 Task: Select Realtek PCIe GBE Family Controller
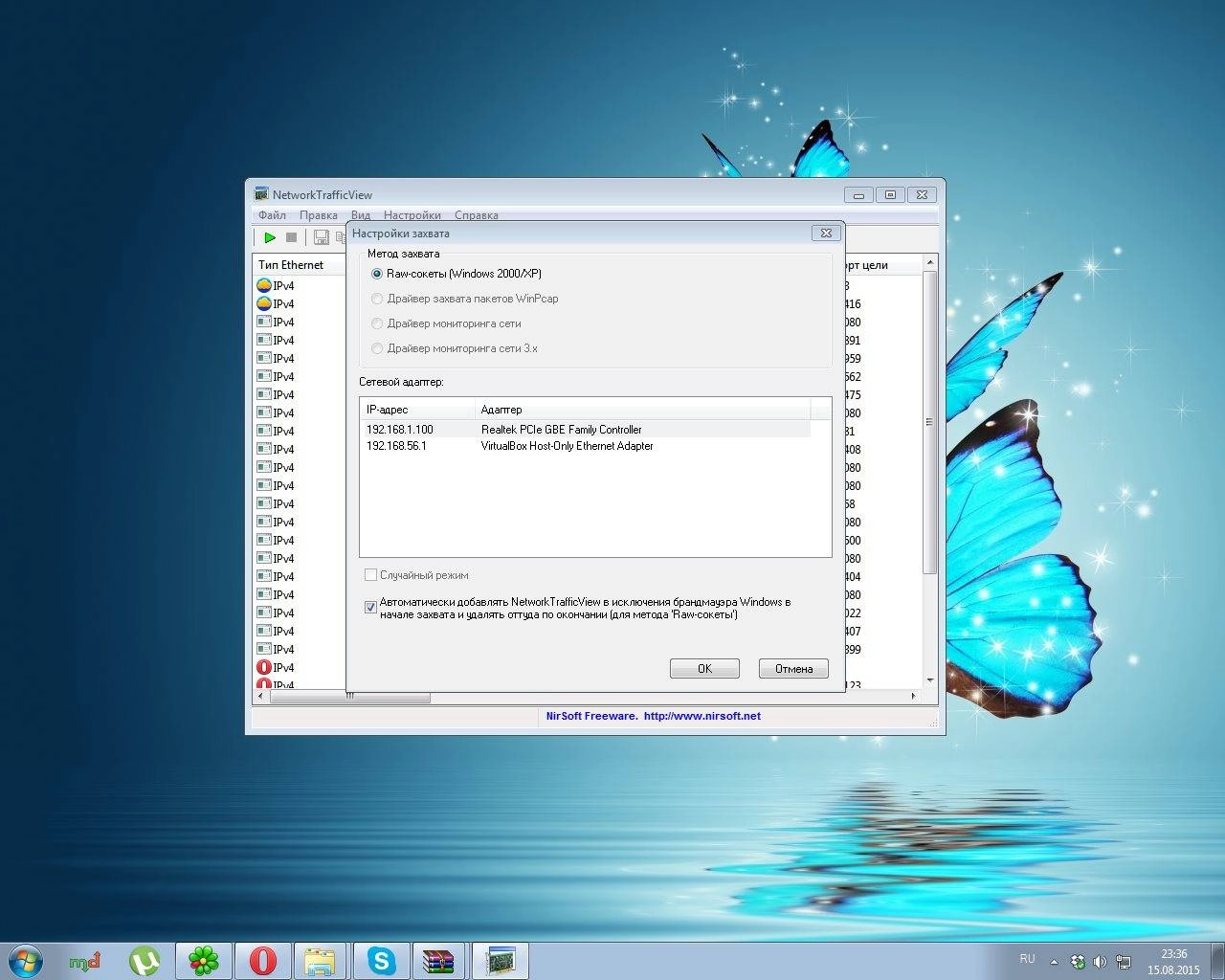click(x=561, y=430)
